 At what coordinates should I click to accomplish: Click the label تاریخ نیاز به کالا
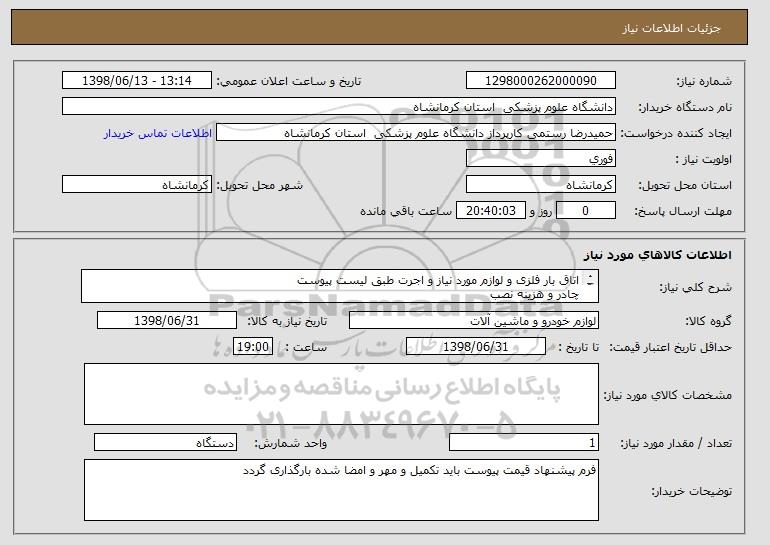[x=287, y=321]
